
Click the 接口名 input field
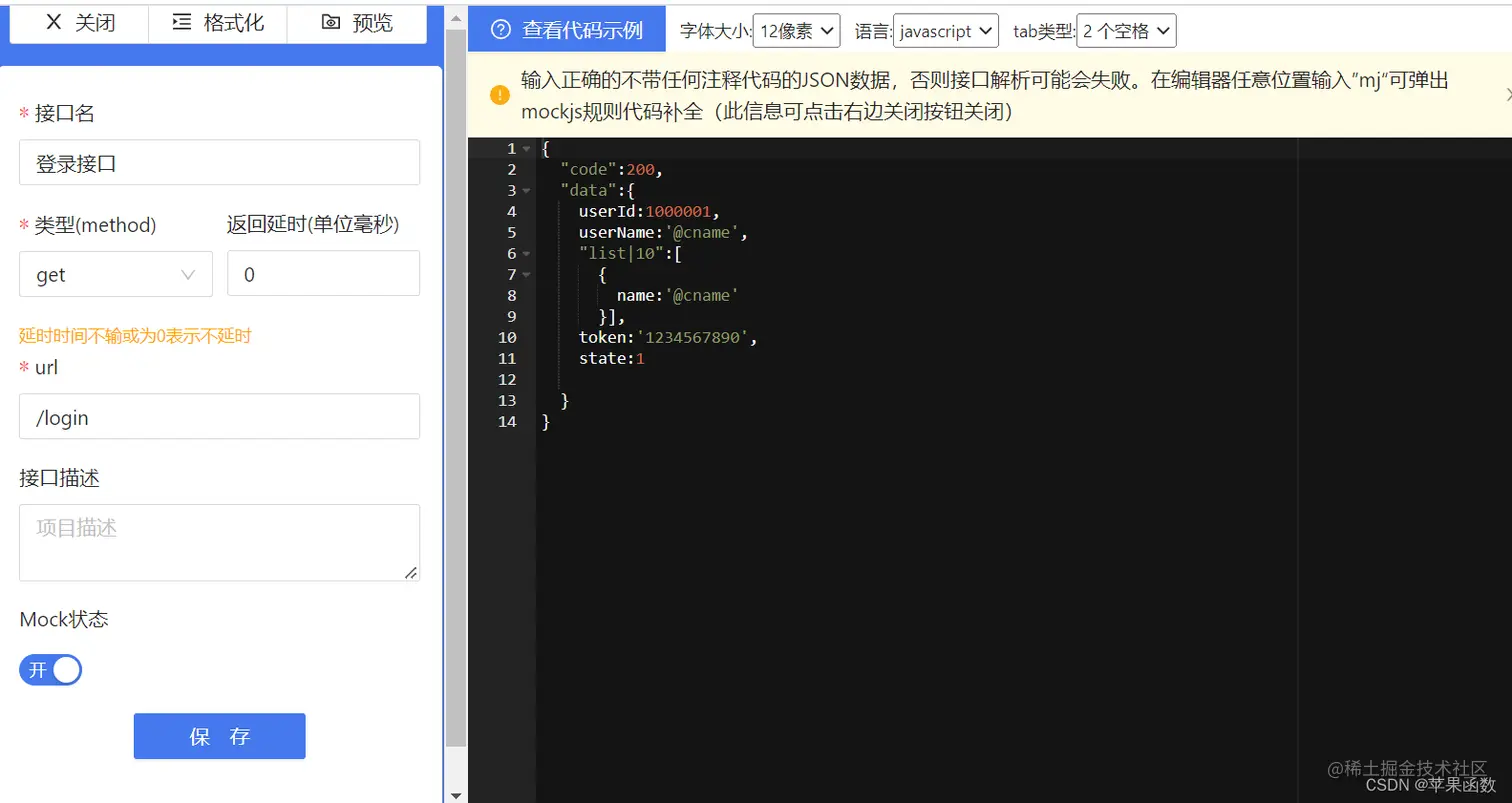point(219,163)
